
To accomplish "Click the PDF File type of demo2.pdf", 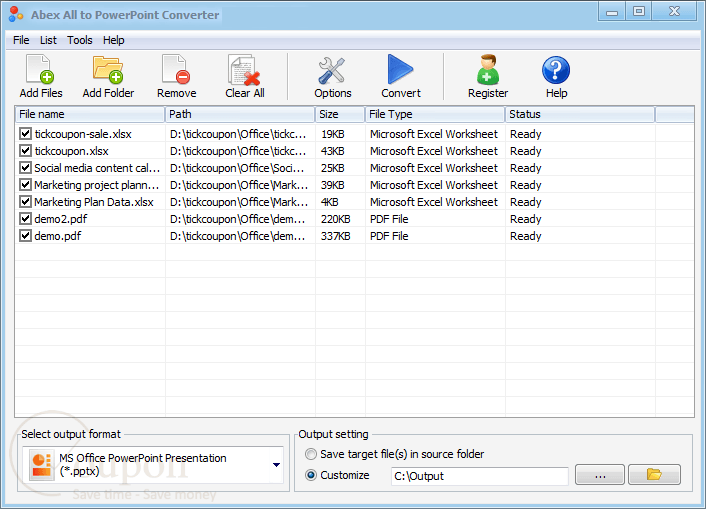I will (389, 219).
